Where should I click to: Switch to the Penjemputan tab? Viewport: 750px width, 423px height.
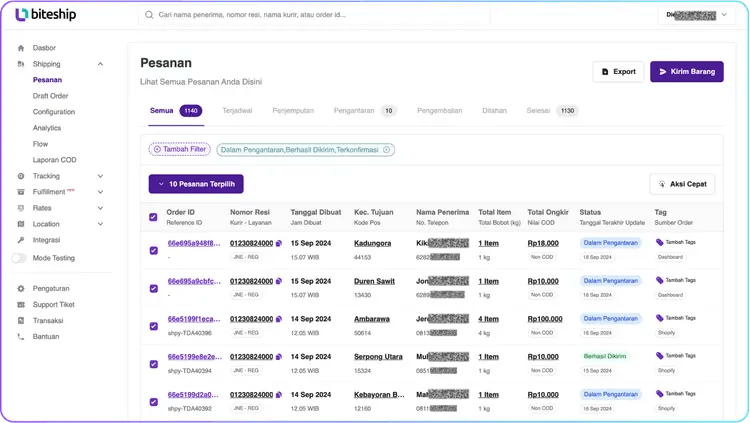[293, 111]
